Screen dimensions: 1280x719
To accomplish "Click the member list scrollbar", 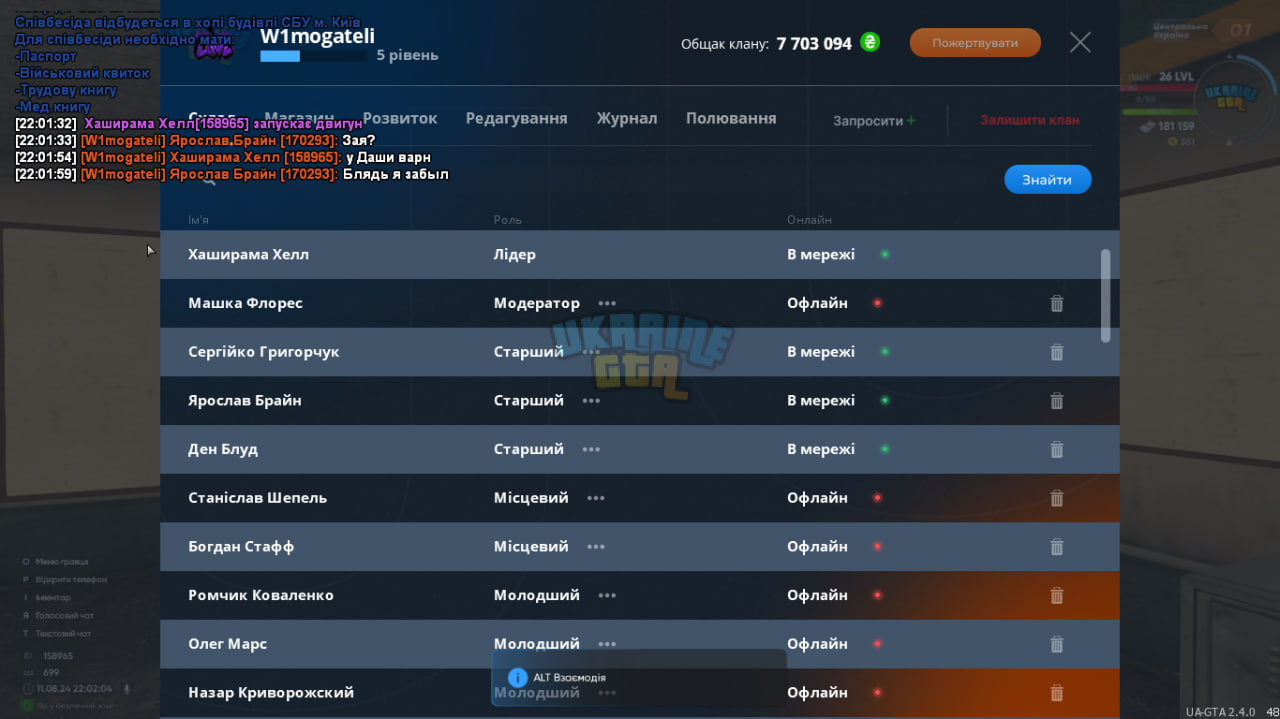I will (x=1105, y=296).
